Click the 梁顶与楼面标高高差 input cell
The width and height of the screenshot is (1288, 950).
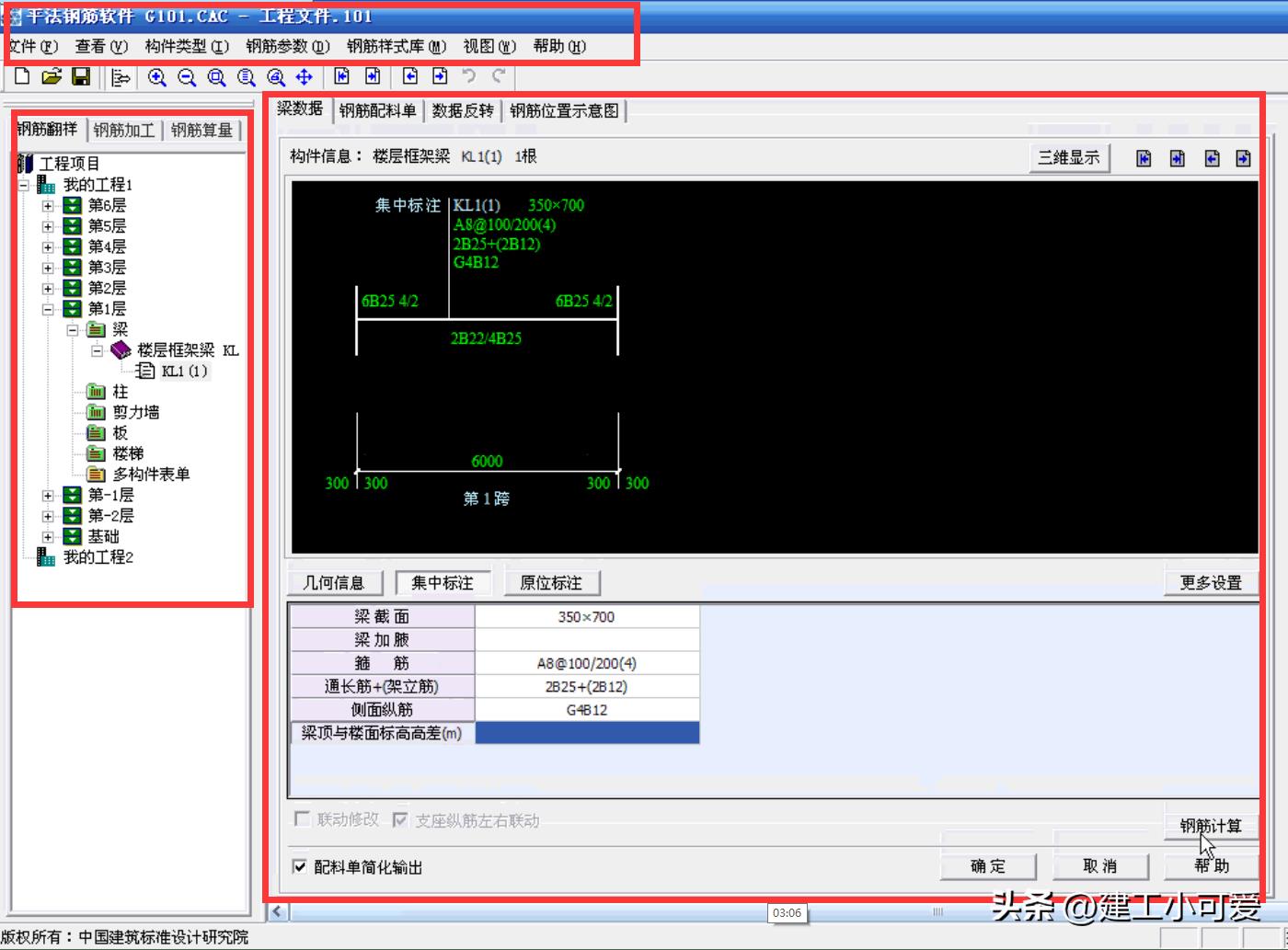pyautogui.click(x=587, y=733)
